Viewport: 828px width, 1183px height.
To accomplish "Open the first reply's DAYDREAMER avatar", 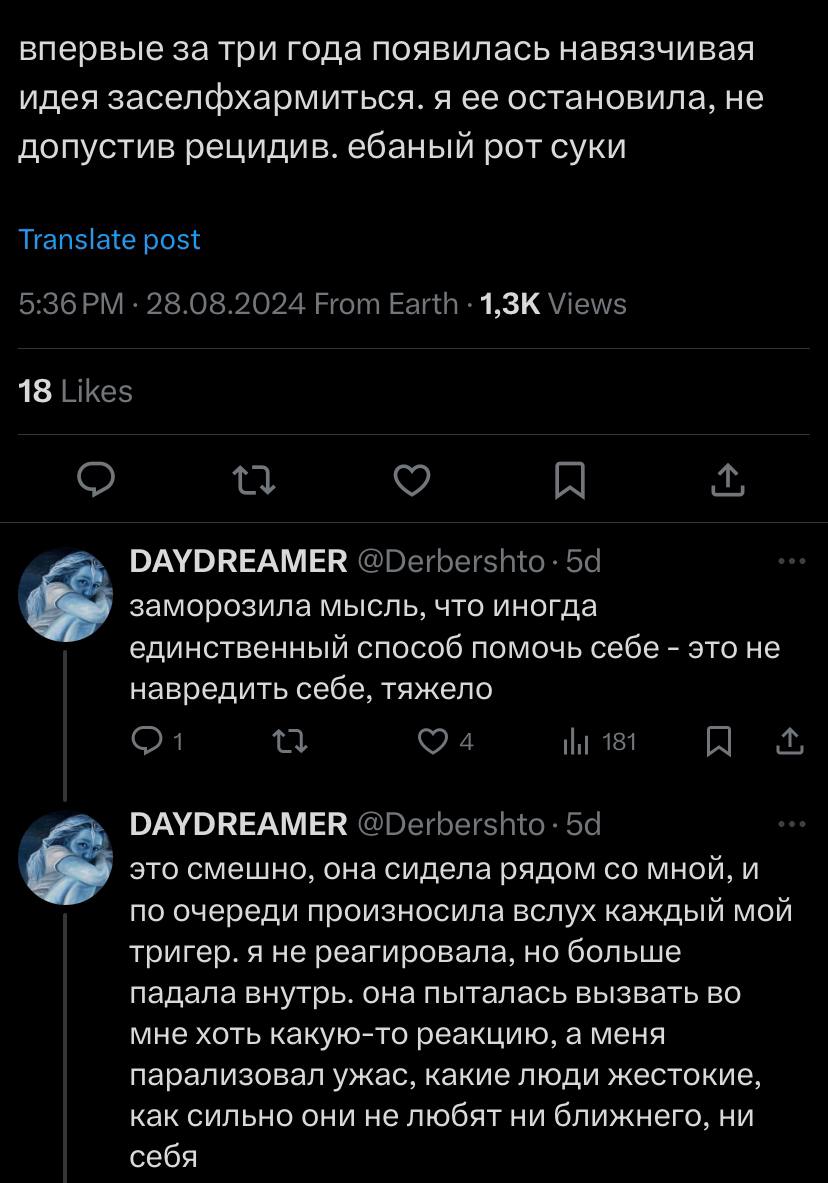I will click(63, 595).
